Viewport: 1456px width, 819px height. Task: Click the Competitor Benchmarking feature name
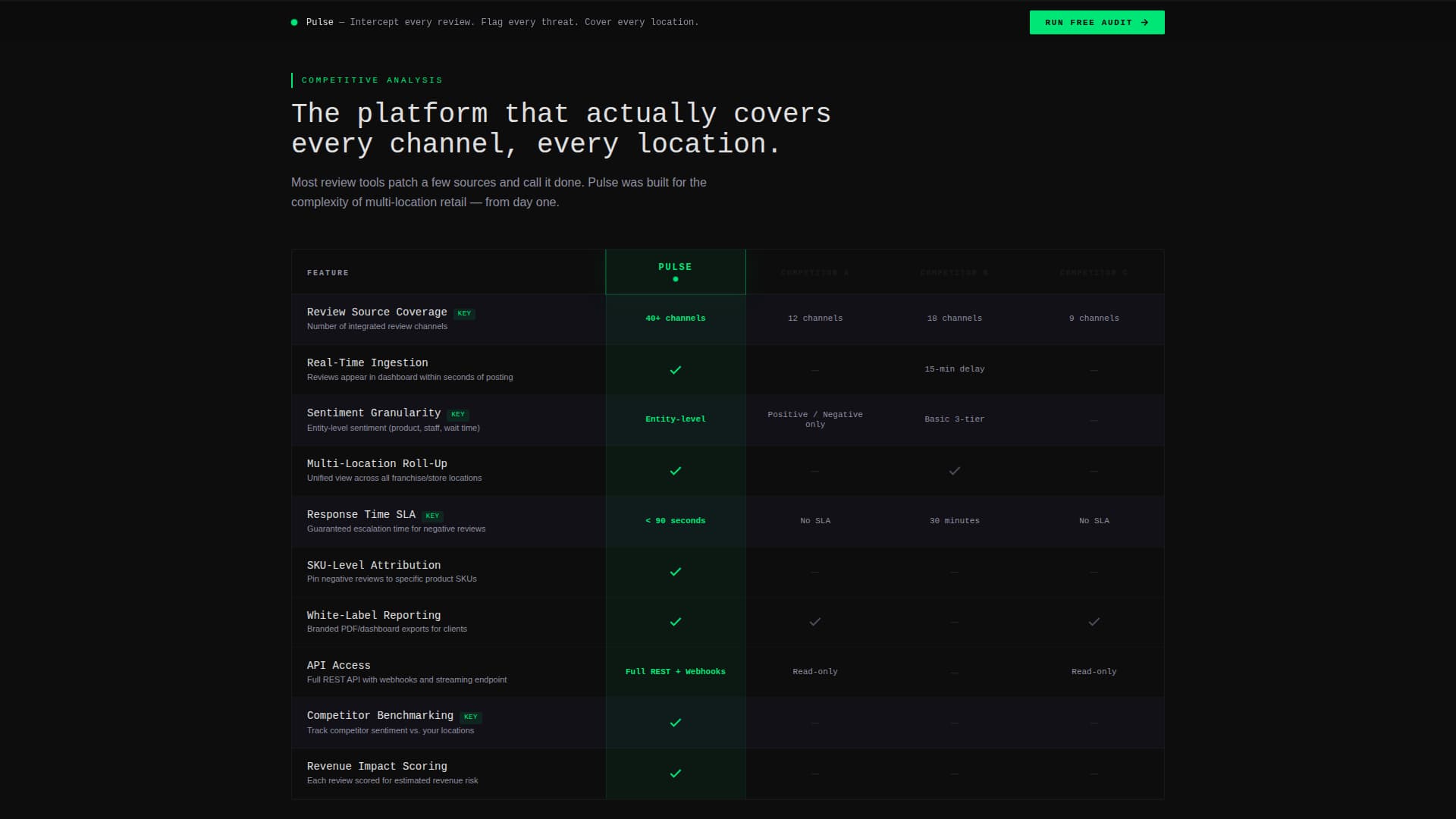click(380, 716)
